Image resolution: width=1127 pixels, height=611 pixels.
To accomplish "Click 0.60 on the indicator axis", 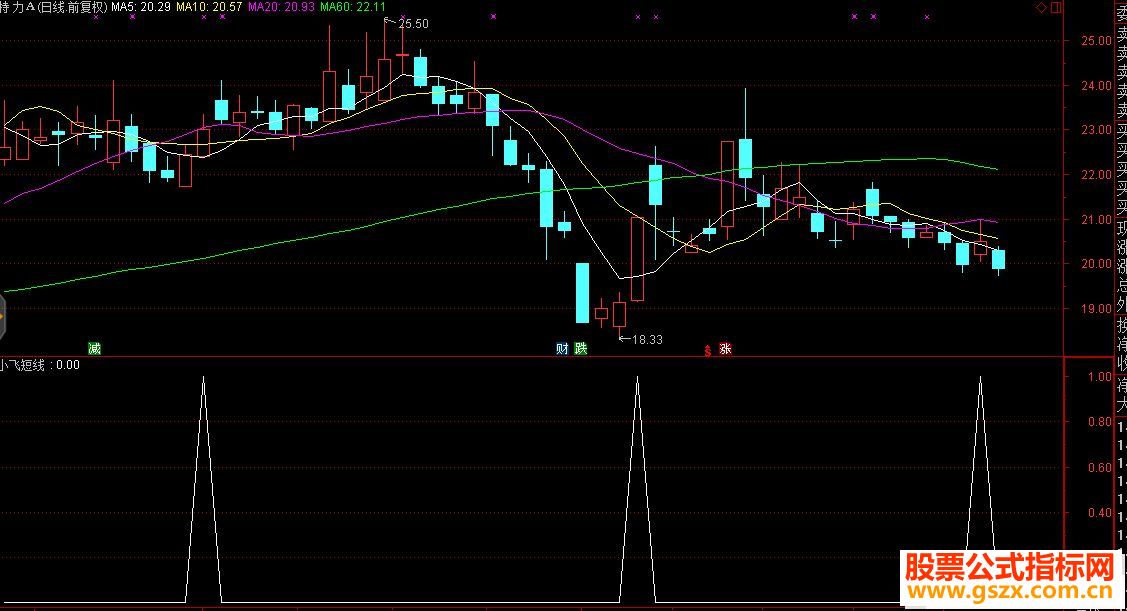I will click(x=1100, y=468).
